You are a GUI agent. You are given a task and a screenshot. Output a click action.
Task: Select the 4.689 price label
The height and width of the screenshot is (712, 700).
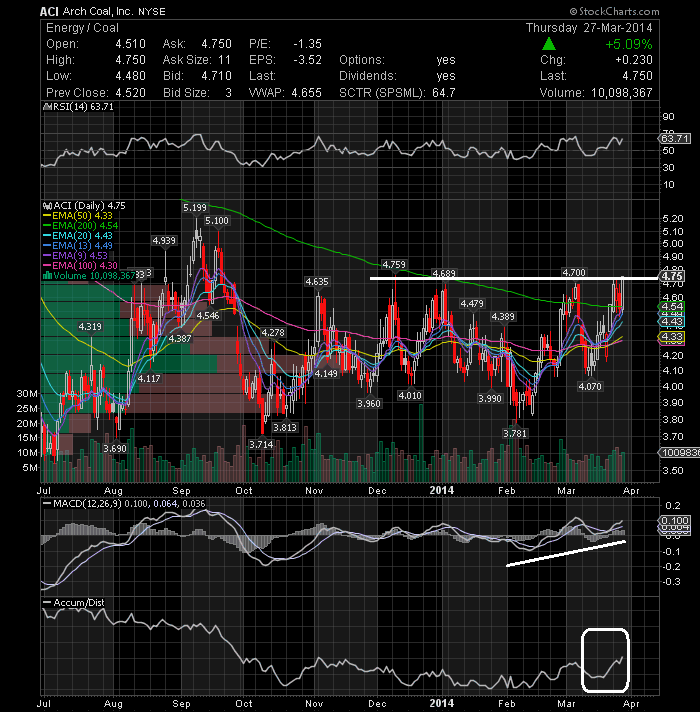point(444,273)
